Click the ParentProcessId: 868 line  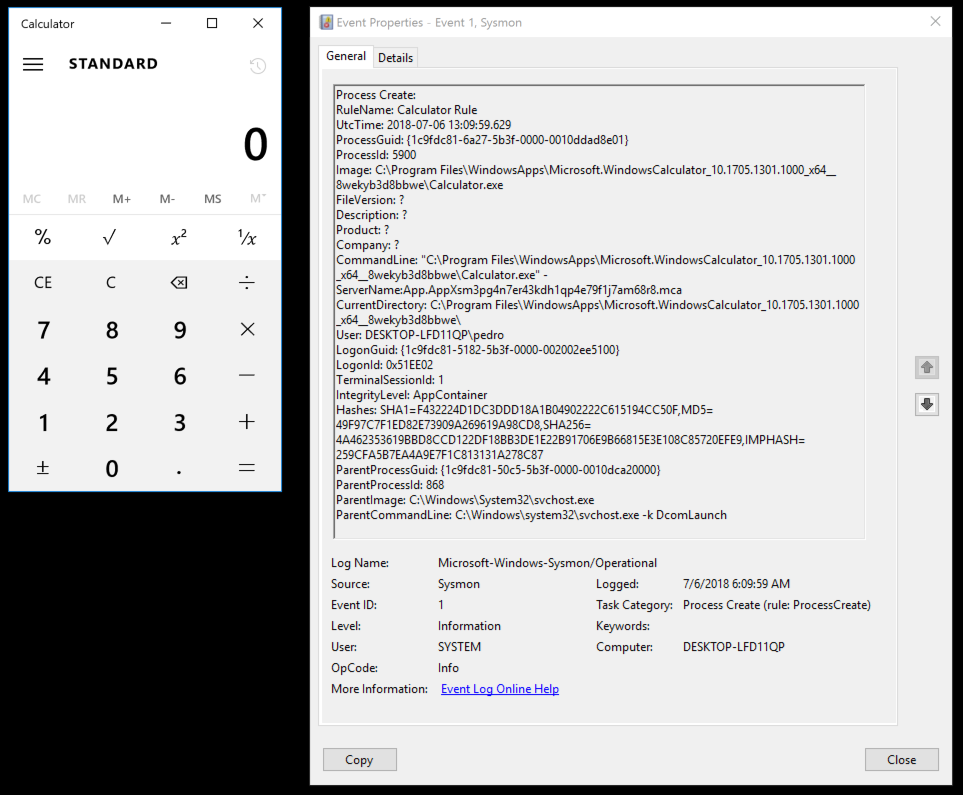[390, 485]
